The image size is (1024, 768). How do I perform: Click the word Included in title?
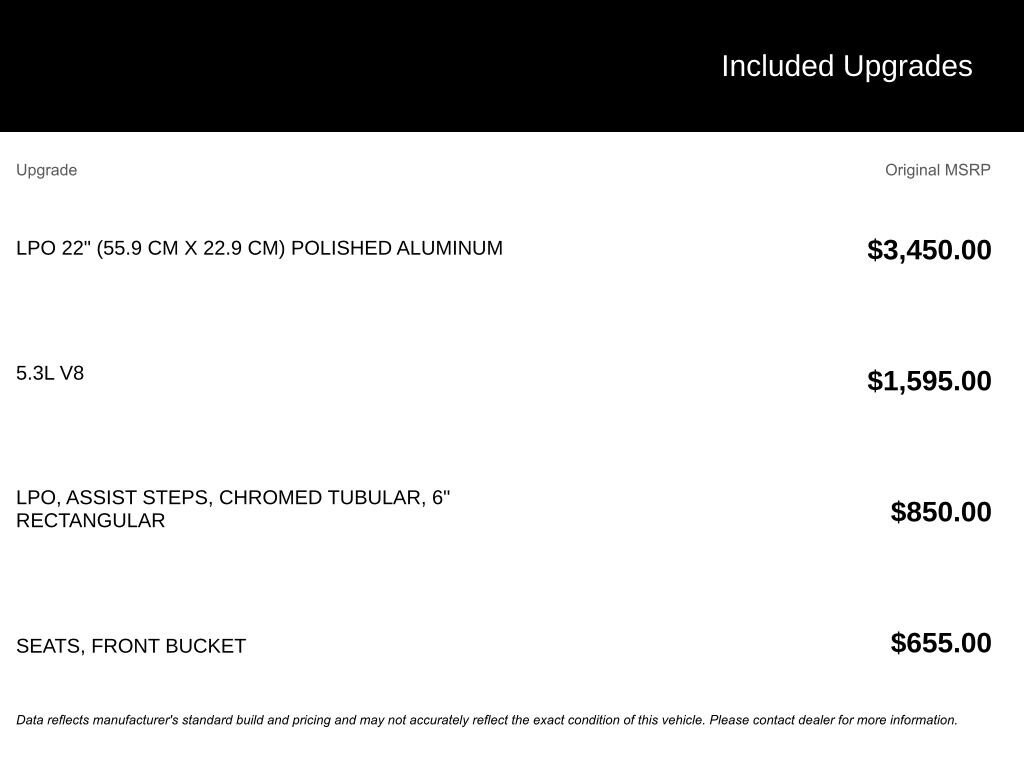777,66
